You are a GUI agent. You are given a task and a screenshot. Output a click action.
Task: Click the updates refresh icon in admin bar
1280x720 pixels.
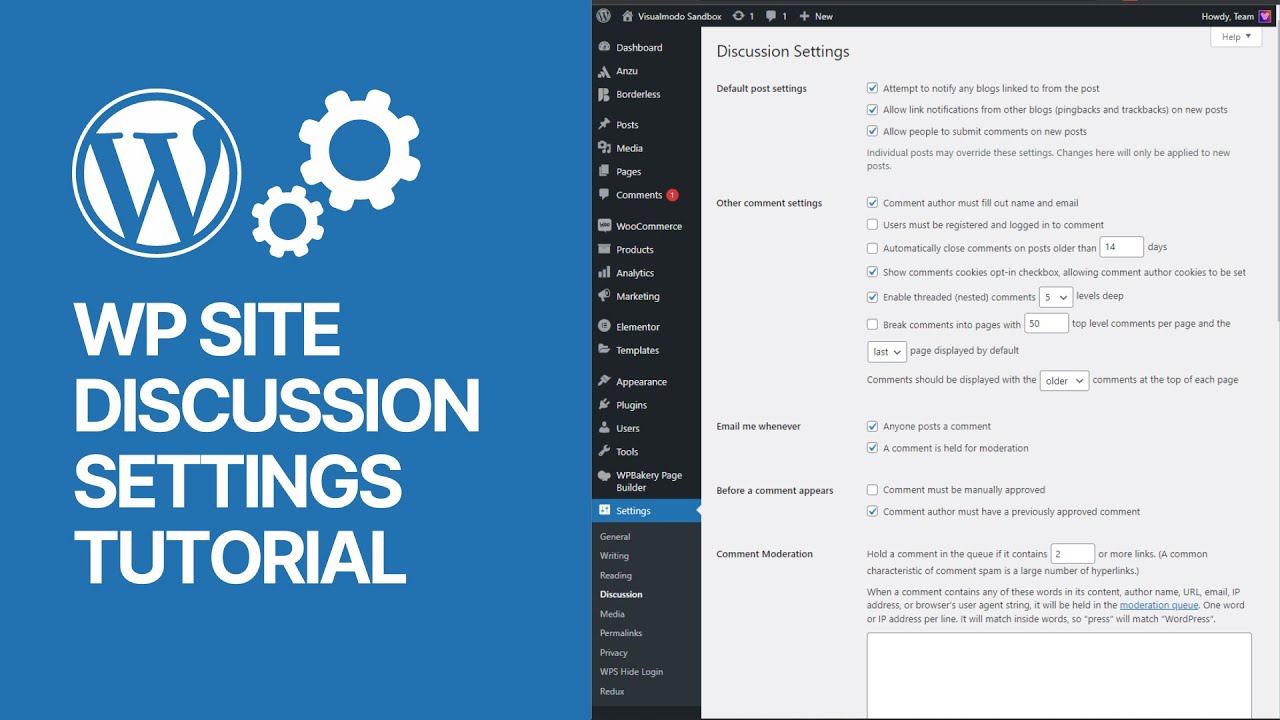[738, 16]
